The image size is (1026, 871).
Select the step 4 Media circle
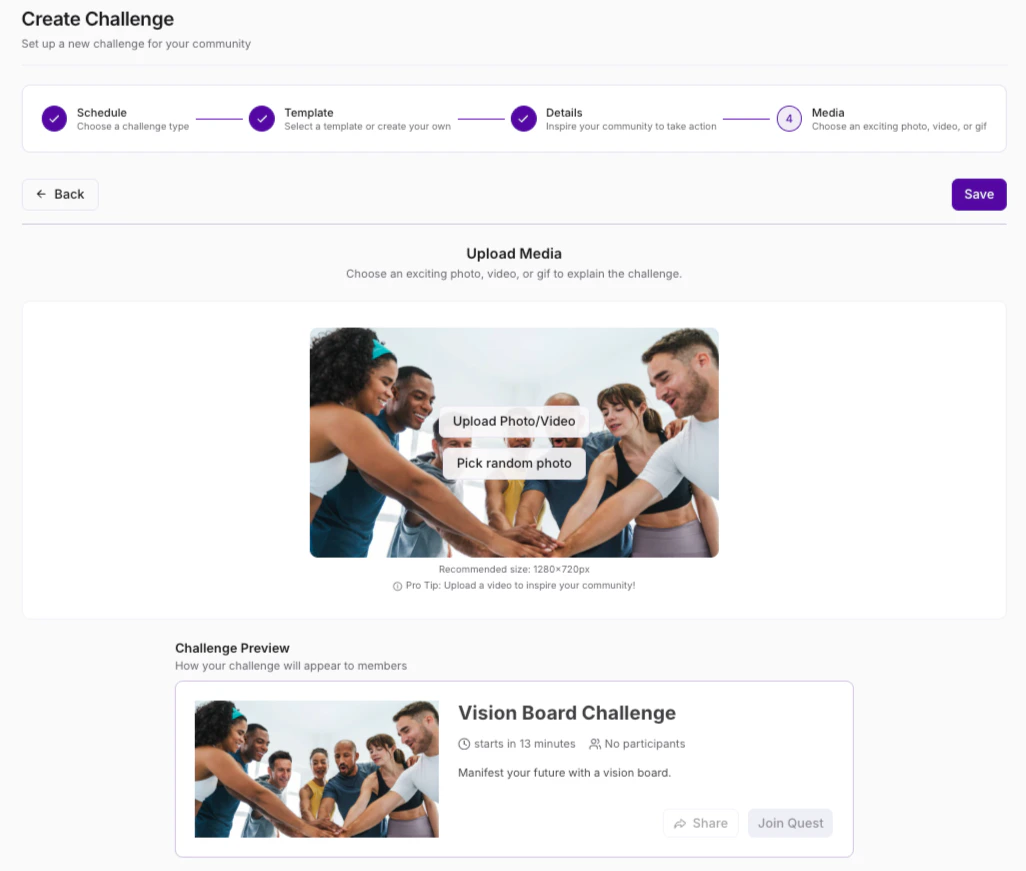789,119
